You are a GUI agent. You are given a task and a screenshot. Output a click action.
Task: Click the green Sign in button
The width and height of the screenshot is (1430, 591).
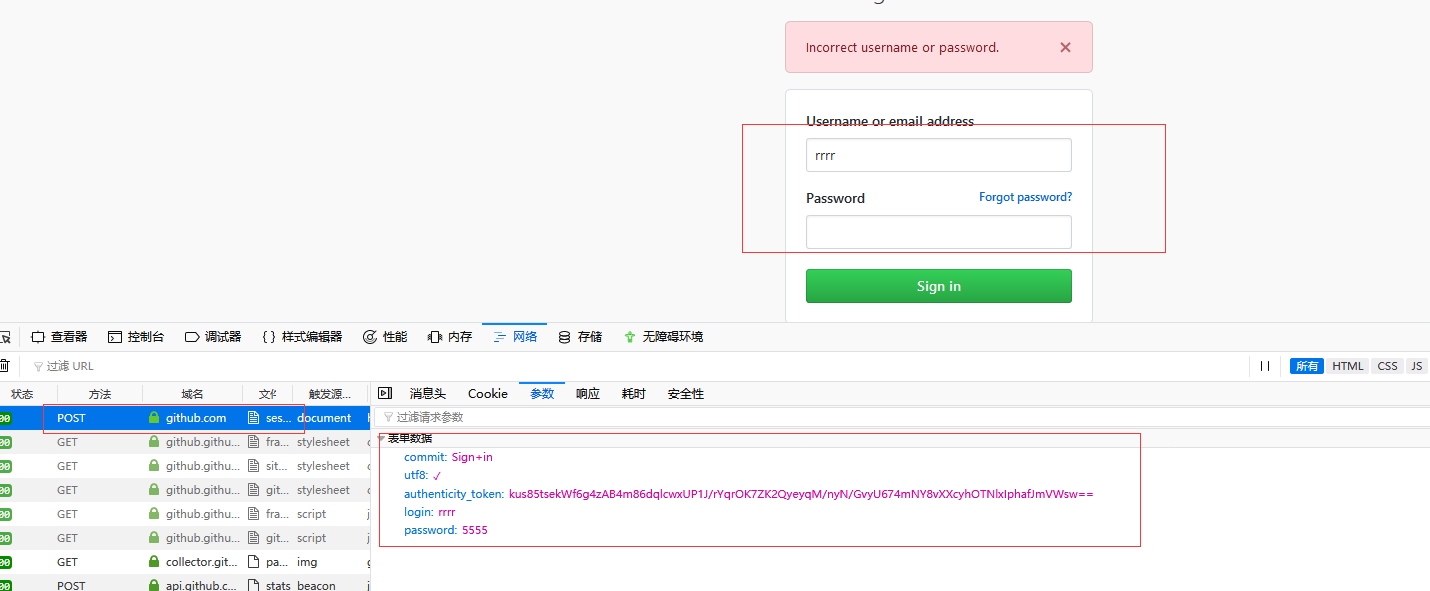(938, 286)
